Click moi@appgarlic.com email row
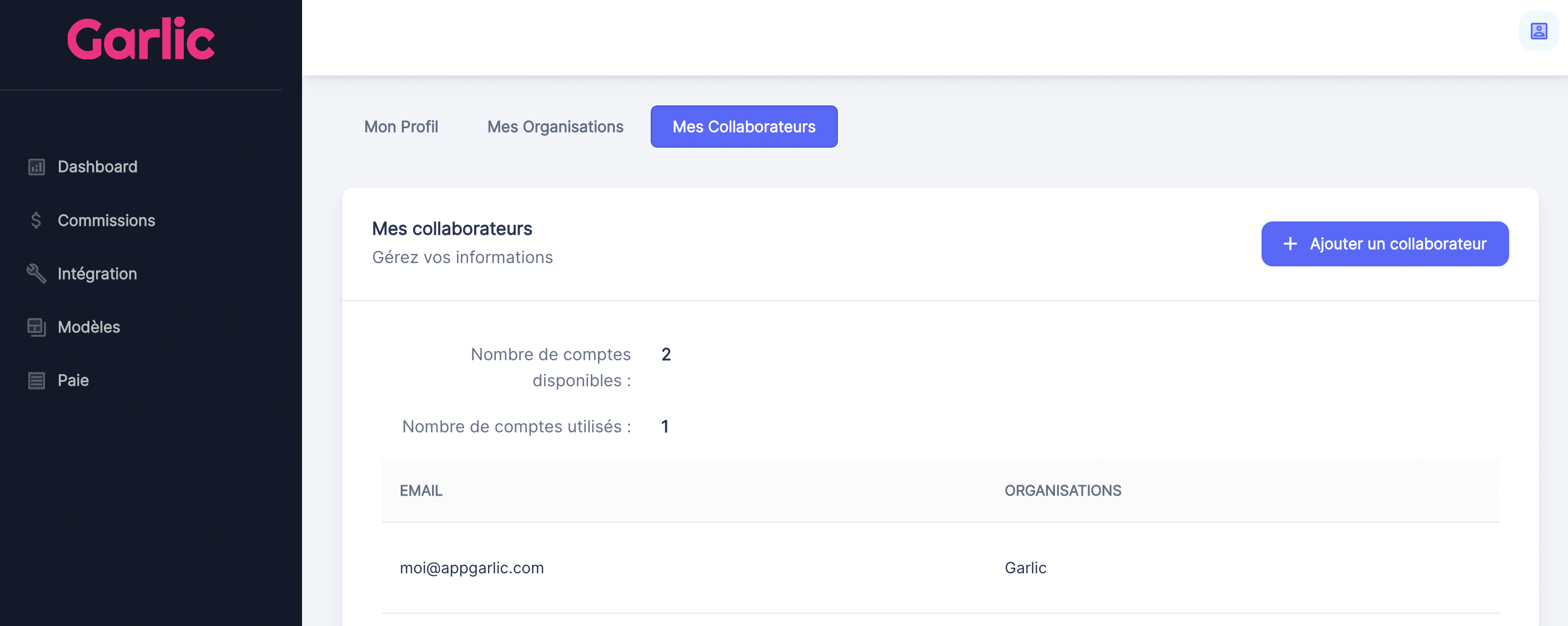The height and width of the screenshot is (626, 1568). coord(471,568)
